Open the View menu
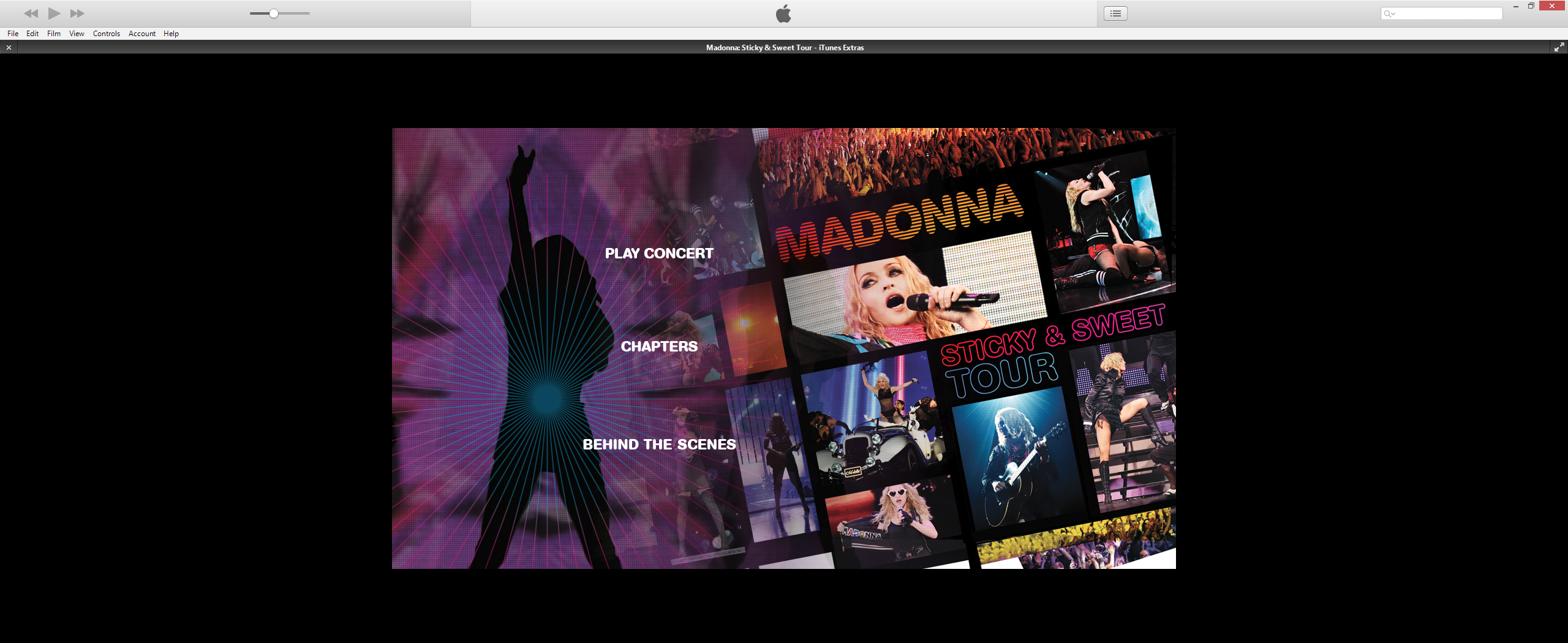The width and height of the screenshot is (1568, 643). [x=77, y=34]
